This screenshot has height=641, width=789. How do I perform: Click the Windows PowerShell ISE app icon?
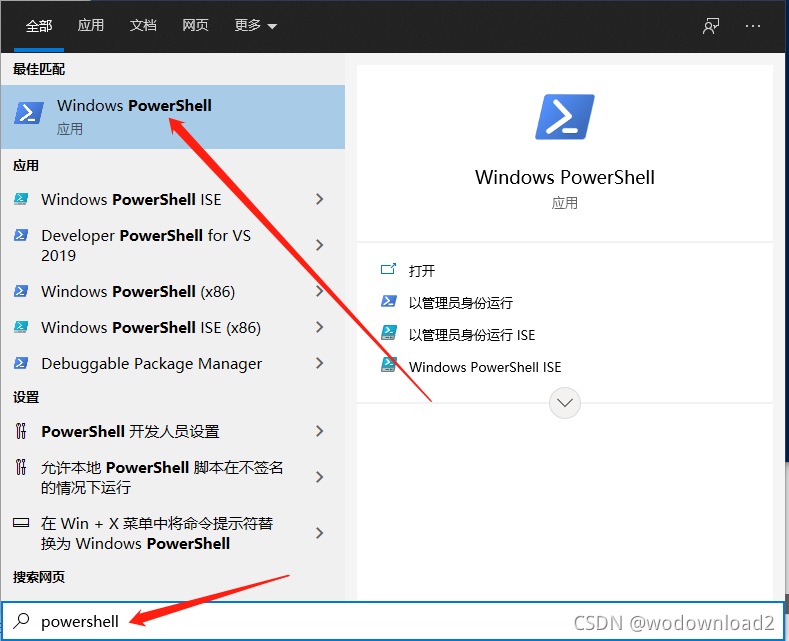21,199
